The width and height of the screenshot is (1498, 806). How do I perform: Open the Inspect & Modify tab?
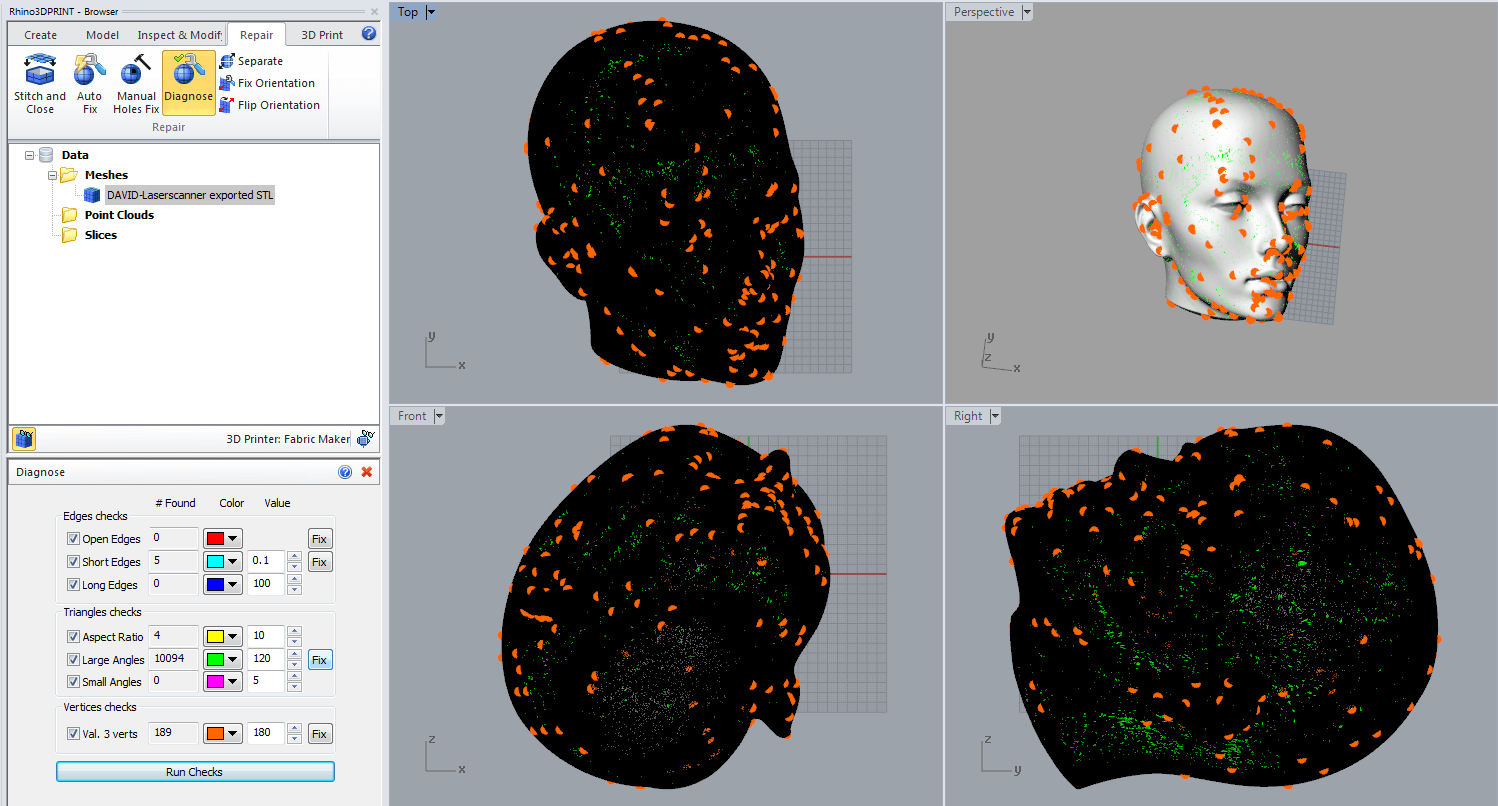coord(179,35)
